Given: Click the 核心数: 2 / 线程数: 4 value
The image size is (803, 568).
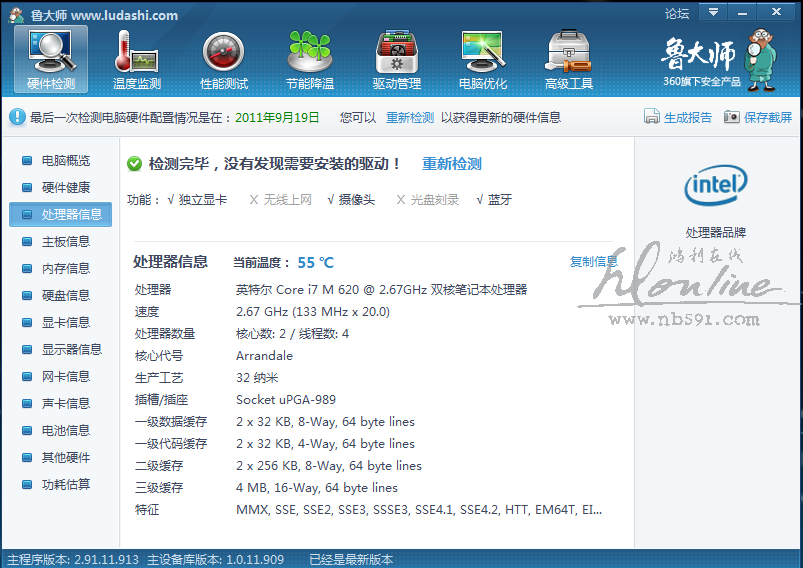Looking at the screenshot, I should [292, 334].
